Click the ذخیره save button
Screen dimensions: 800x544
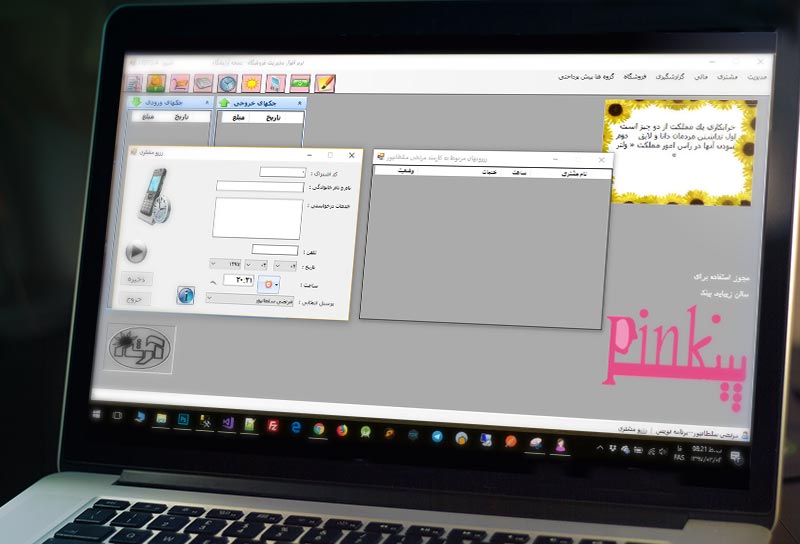coord(137,279)
